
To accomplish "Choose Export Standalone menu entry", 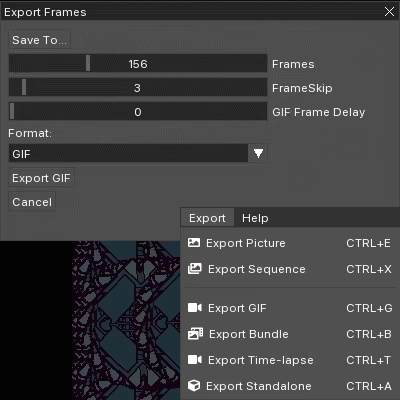I will [x=290, y=386].
